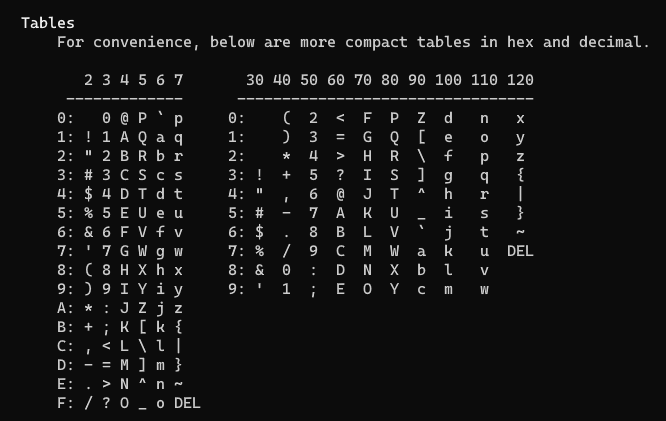This screenshot has height=421, width=666.
Task: Click the { character in hex table
Action: coord(178,327)
